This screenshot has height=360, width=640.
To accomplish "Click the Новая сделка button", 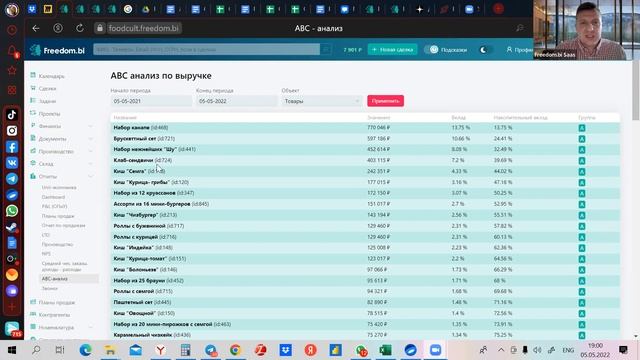I will tap(392, 49).
